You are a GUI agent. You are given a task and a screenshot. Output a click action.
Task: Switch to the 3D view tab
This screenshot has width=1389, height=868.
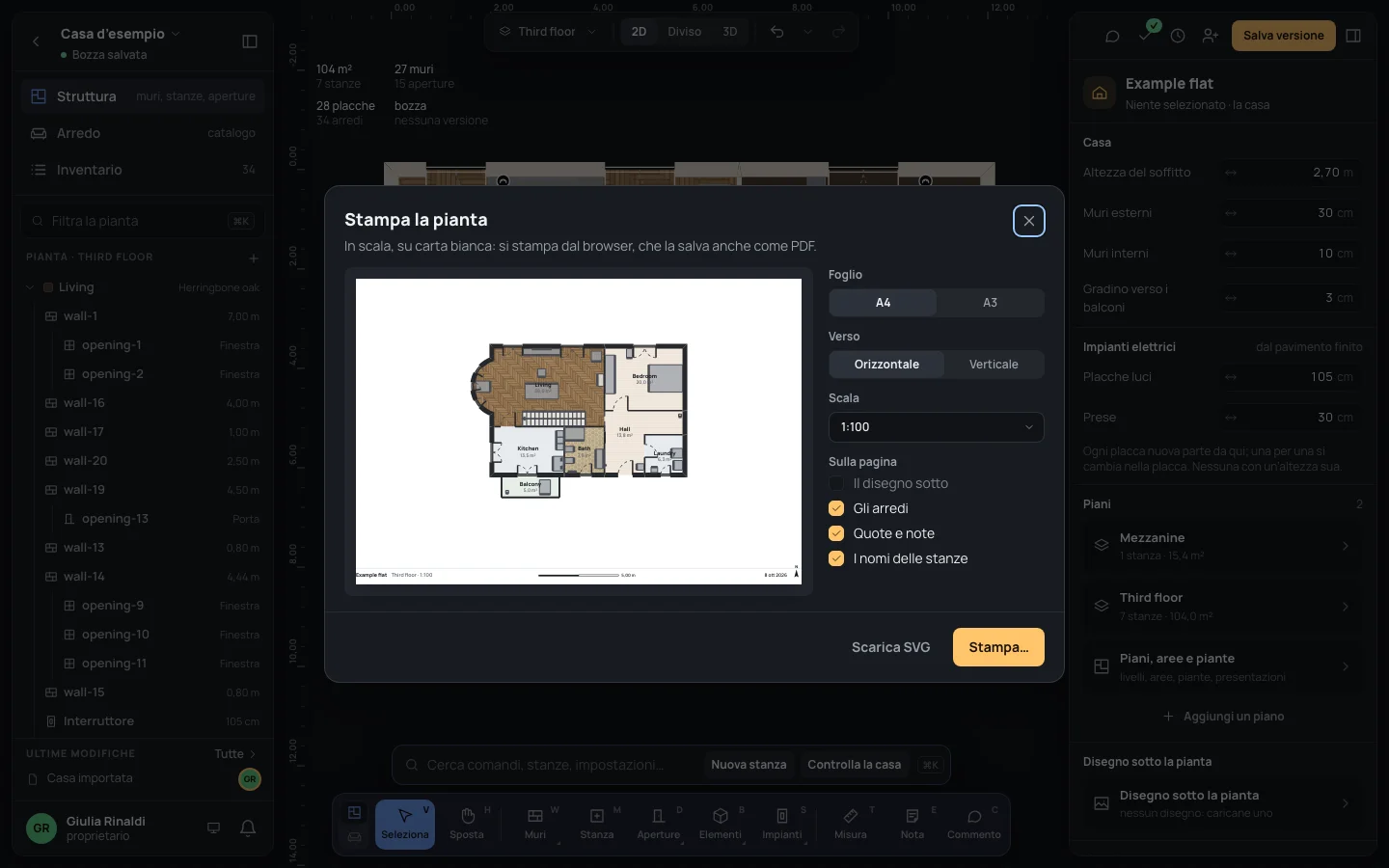click(730, 32)
